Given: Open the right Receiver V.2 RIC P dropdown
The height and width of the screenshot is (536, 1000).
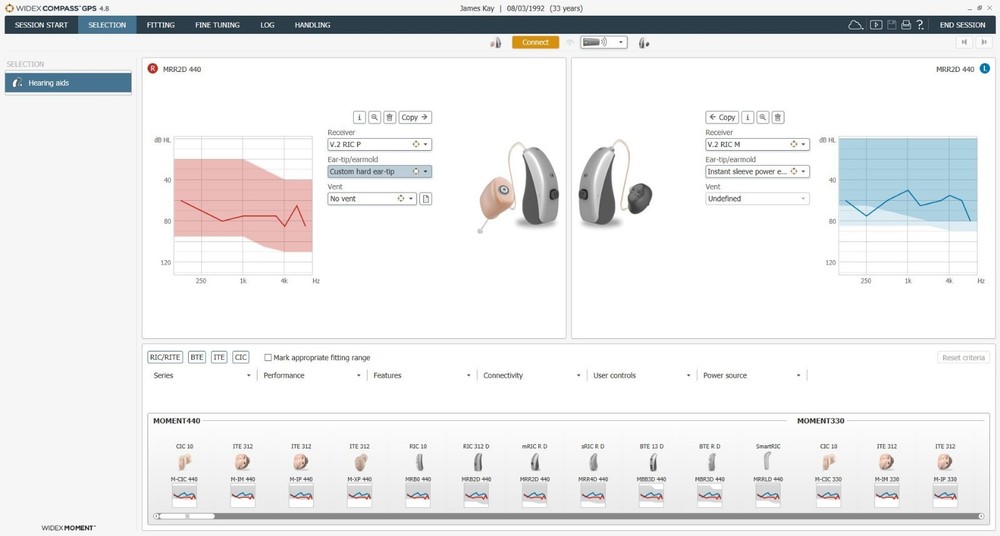Looking at the screenshot, I should (x=379, y=145).
